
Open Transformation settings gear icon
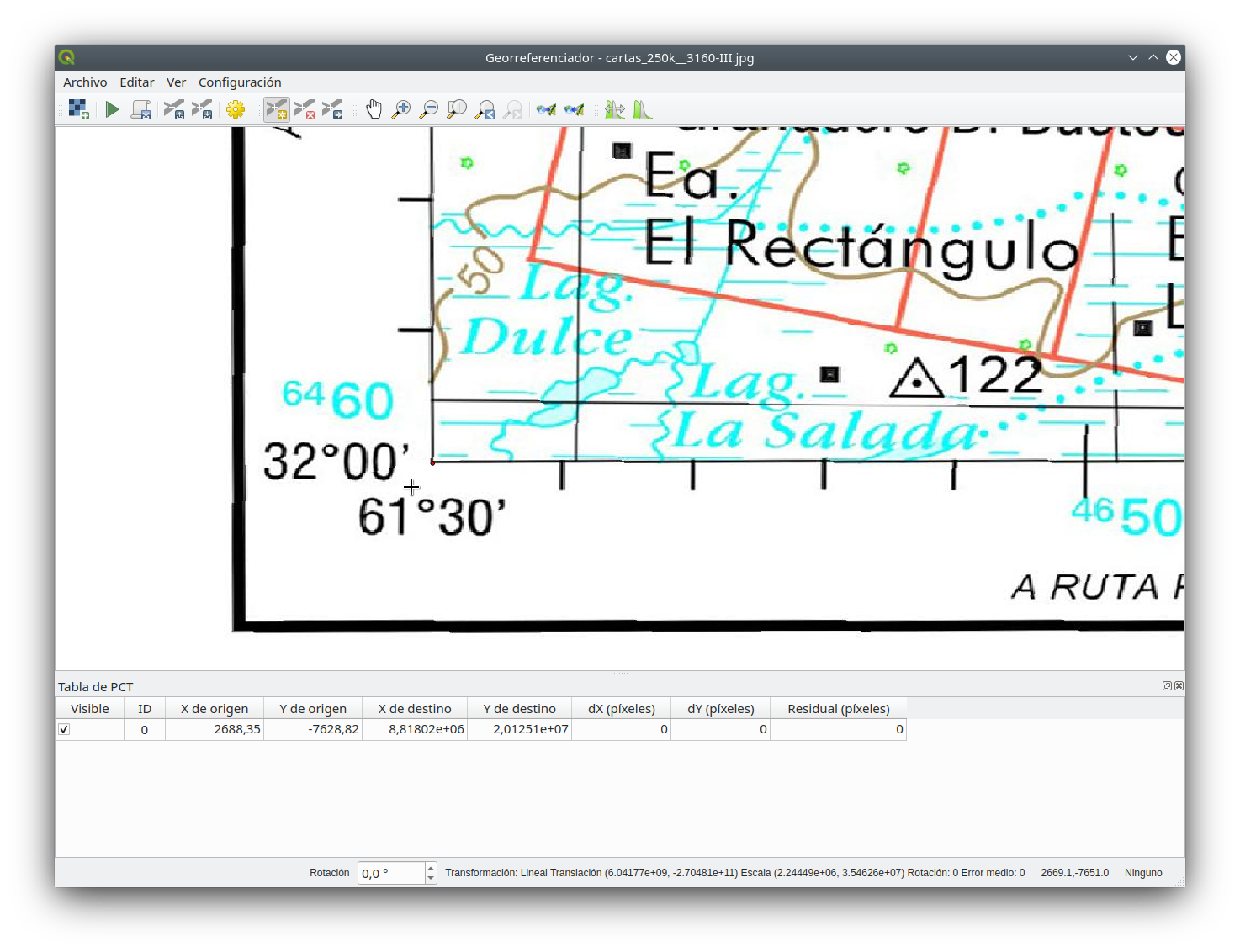(236, 109)
